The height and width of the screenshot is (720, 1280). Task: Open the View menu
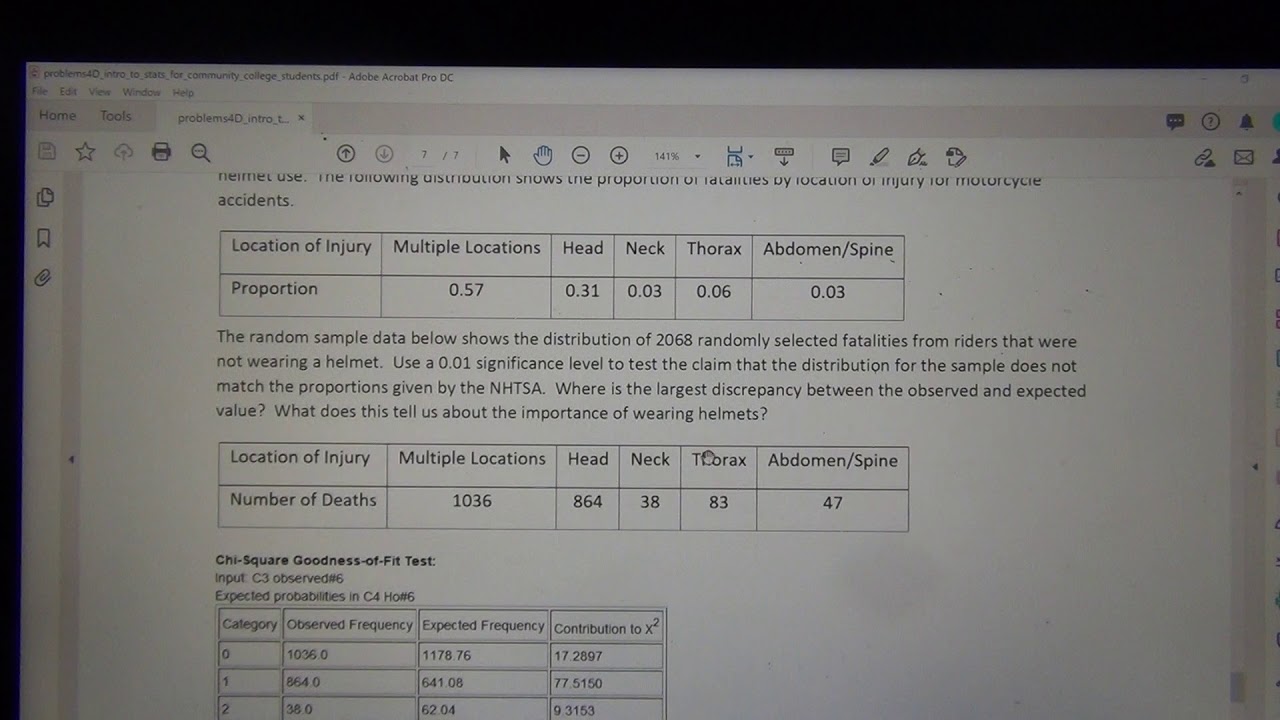[x=100, y=92]
